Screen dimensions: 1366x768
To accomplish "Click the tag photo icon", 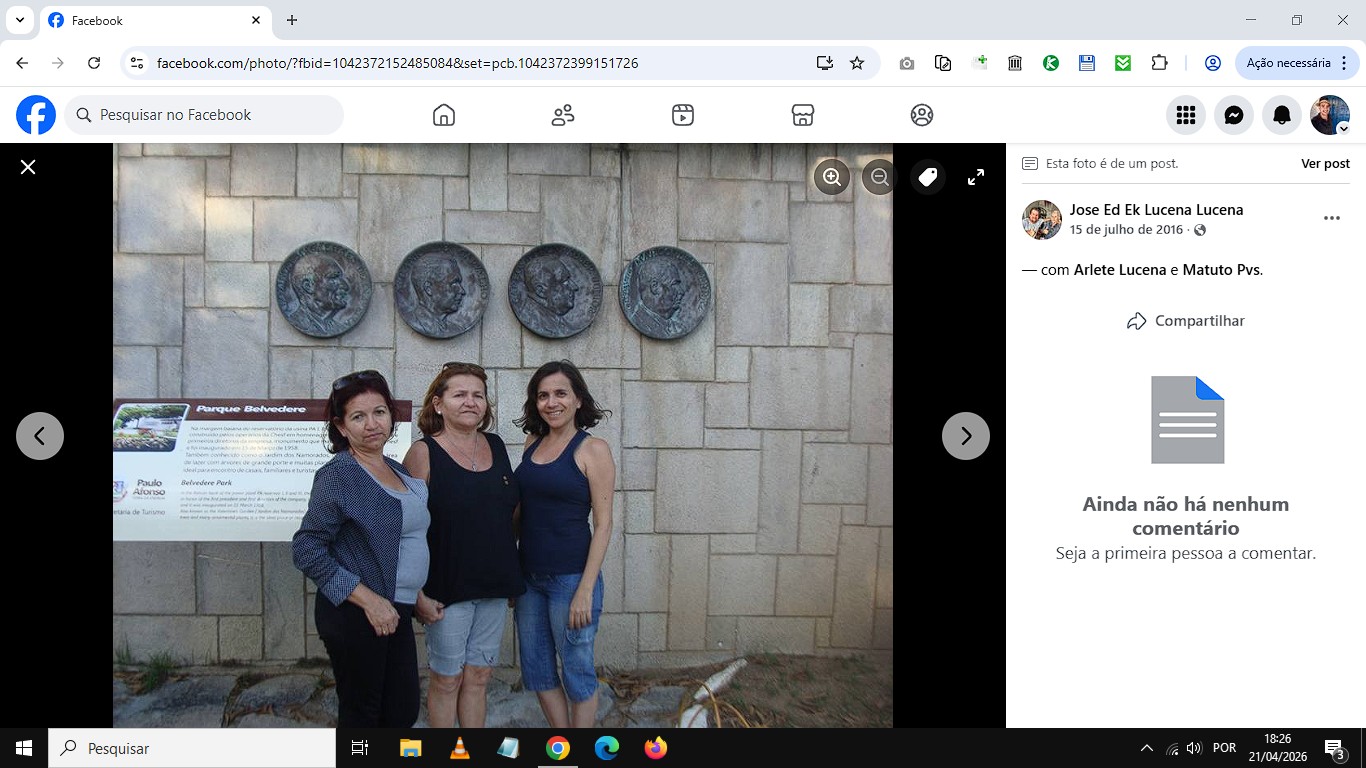I will 928,177.
